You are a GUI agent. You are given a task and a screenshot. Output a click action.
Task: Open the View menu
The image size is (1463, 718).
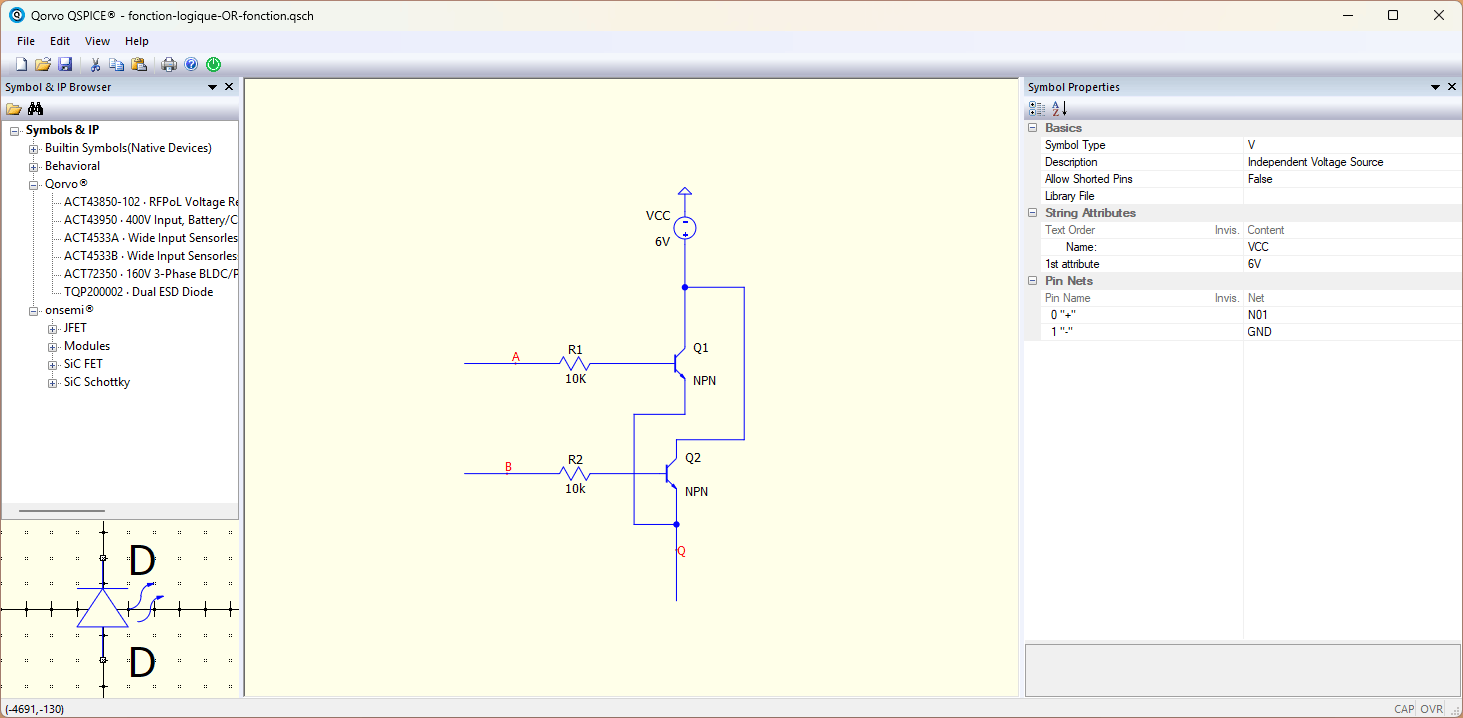coord(97,41)
